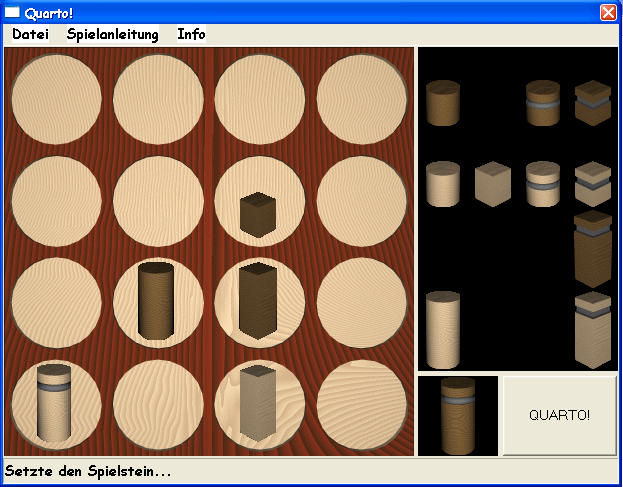Place piece on board row two, column two
This screenshot has height=487, width=623.
tap(158, 201)
